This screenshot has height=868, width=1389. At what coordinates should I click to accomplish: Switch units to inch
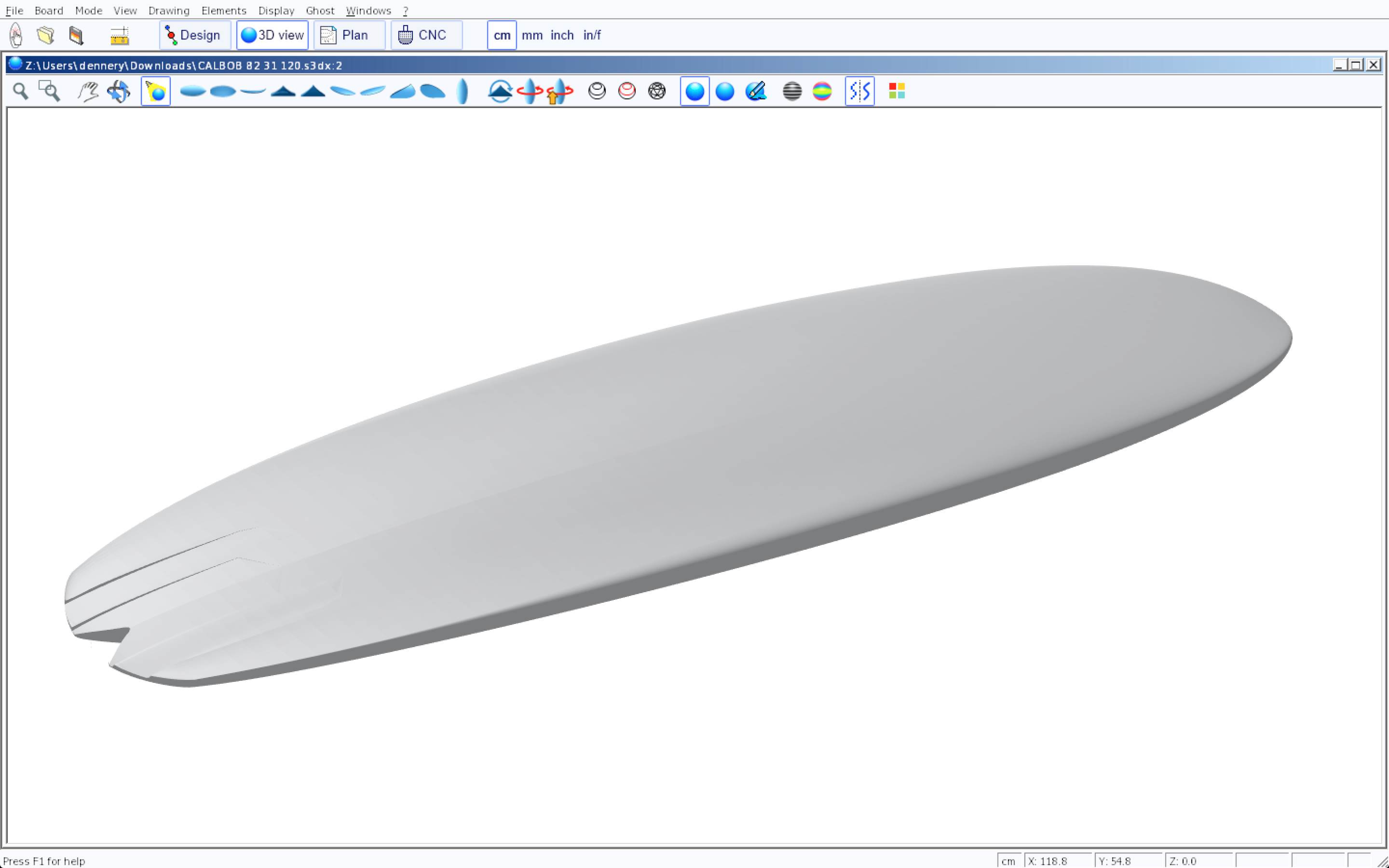pyautogui.click(x=561, y=35)
